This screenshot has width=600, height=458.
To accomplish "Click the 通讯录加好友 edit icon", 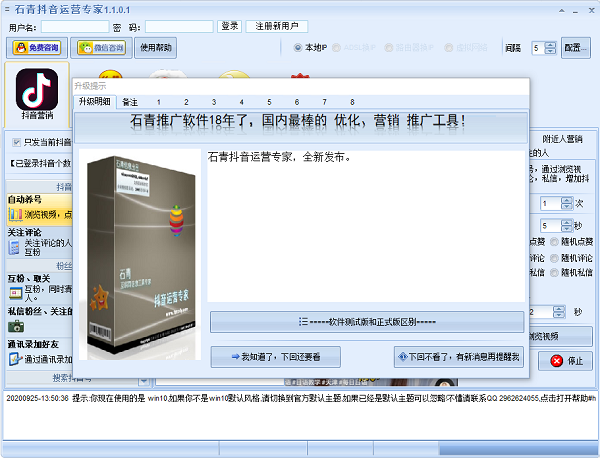I will point(15,359).
